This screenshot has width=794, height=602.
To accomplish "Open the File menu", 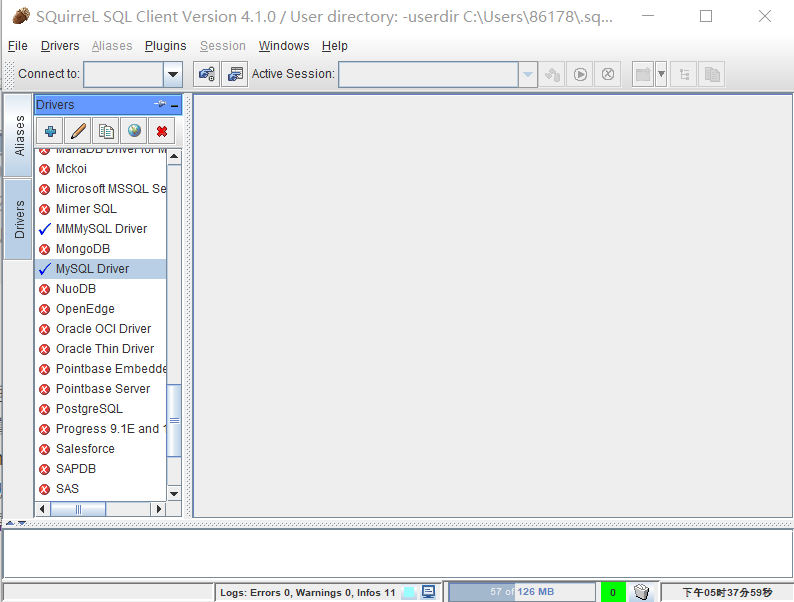I will [x=18, y=46].
